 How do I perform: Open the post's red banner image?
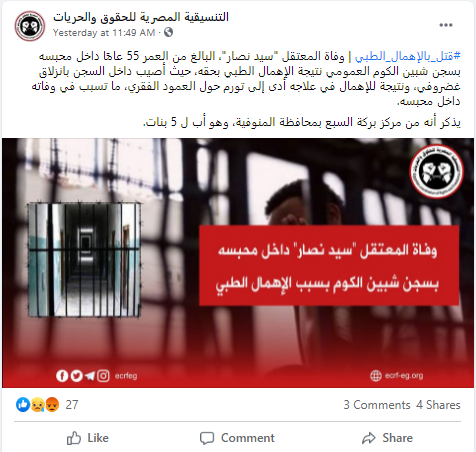238,263
